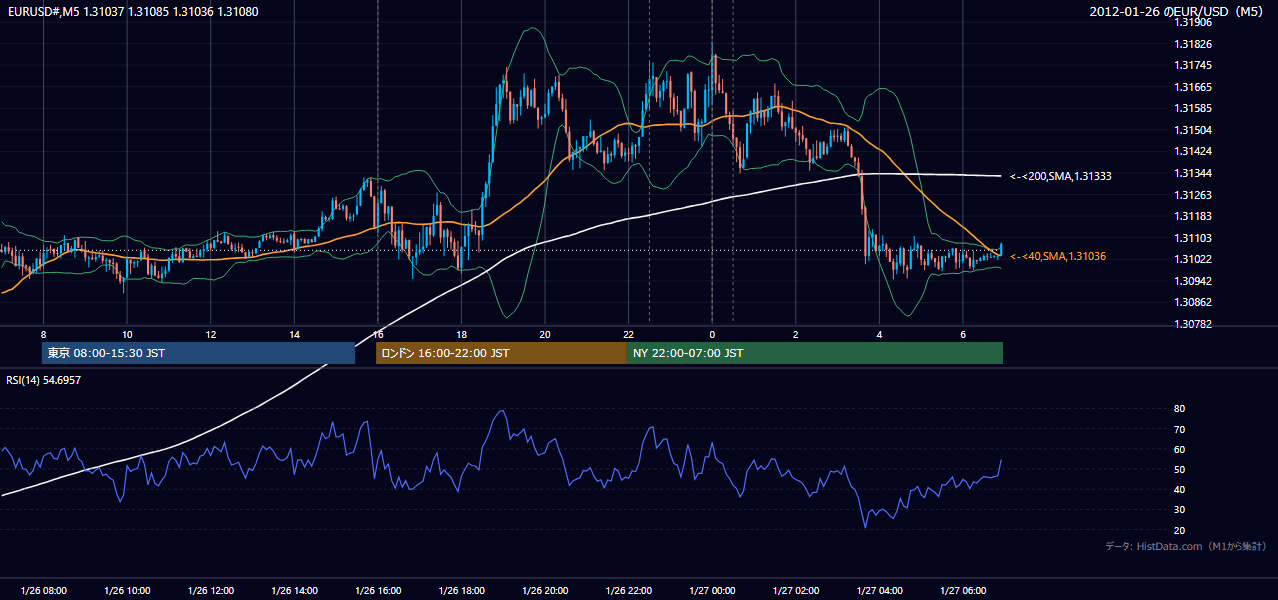Click the 1/26 16:00 time axis label
The height and width of the screenshot is (600, 1278).
click(x=377, y=591)
